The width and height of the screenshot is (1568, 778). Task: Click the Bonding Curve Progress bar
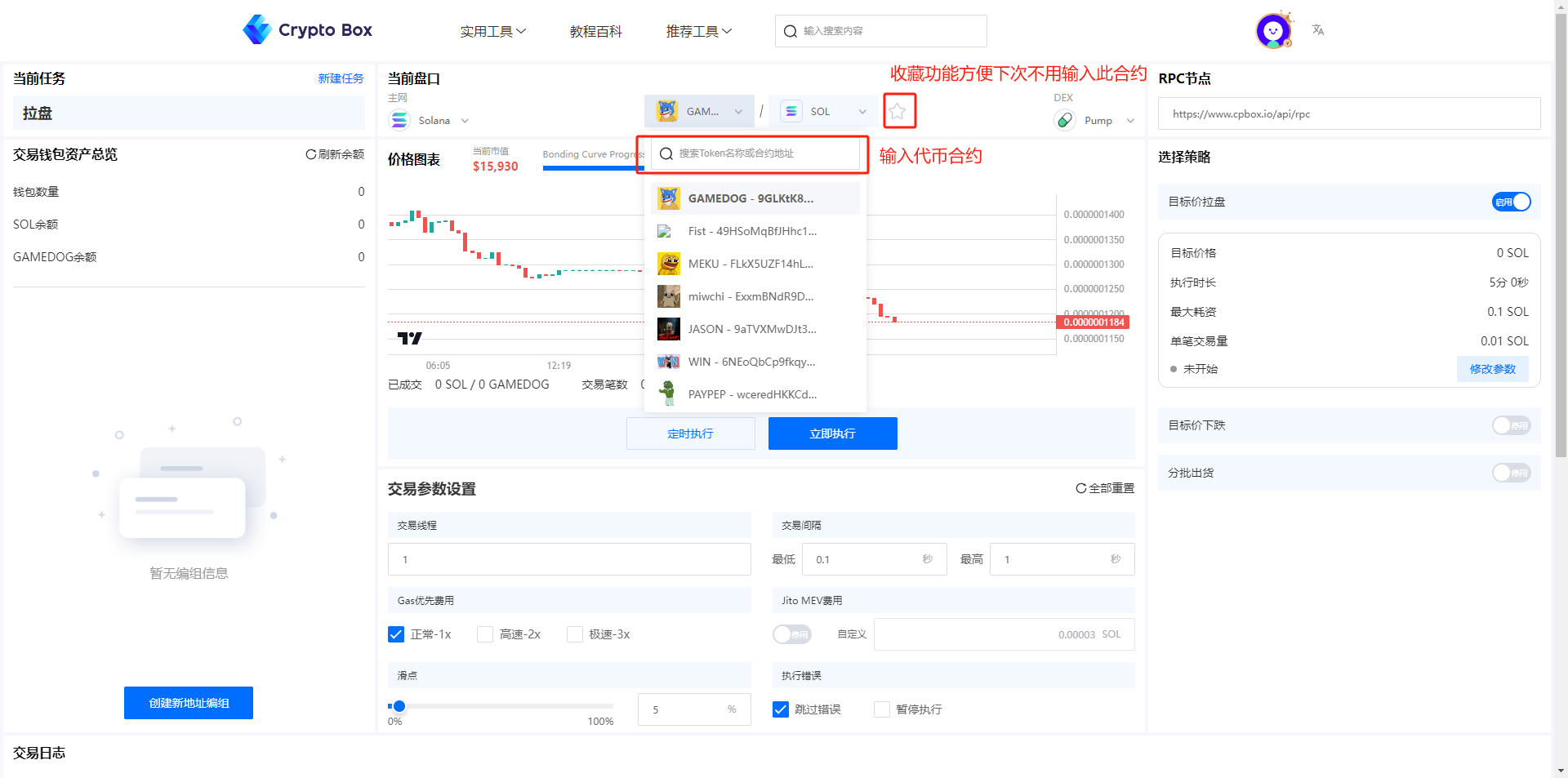(594, 168)
